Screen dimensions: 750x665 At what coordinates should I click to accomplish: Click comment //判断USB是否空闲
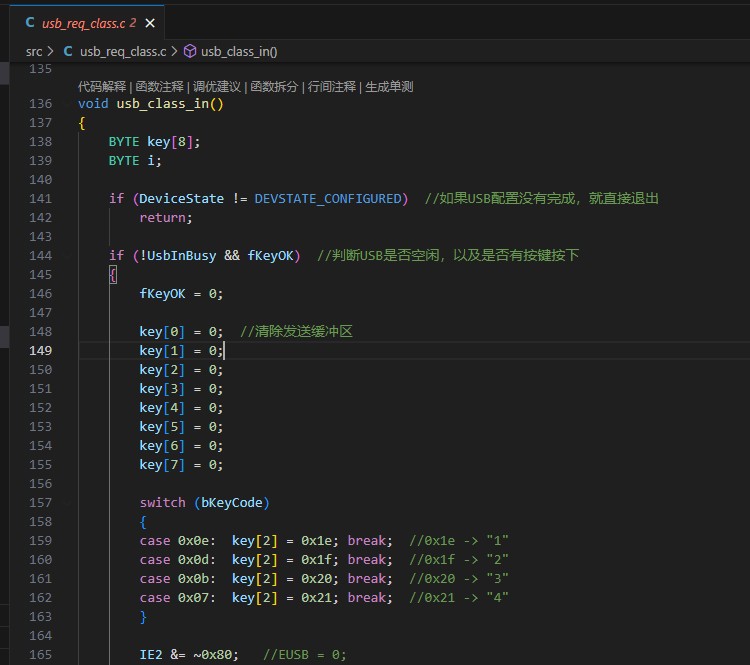pyautogui.click(x=448, y=255)
